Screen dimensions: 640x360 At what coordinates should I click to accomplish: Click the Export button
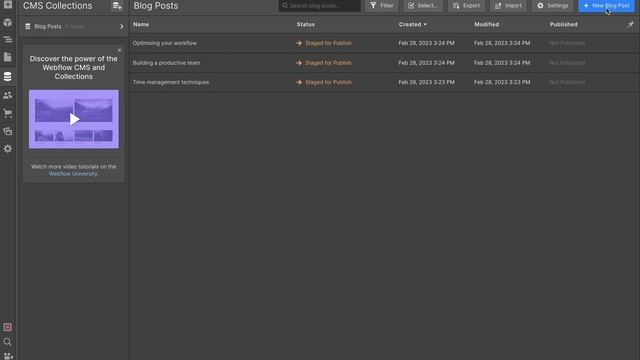(466, 6)
